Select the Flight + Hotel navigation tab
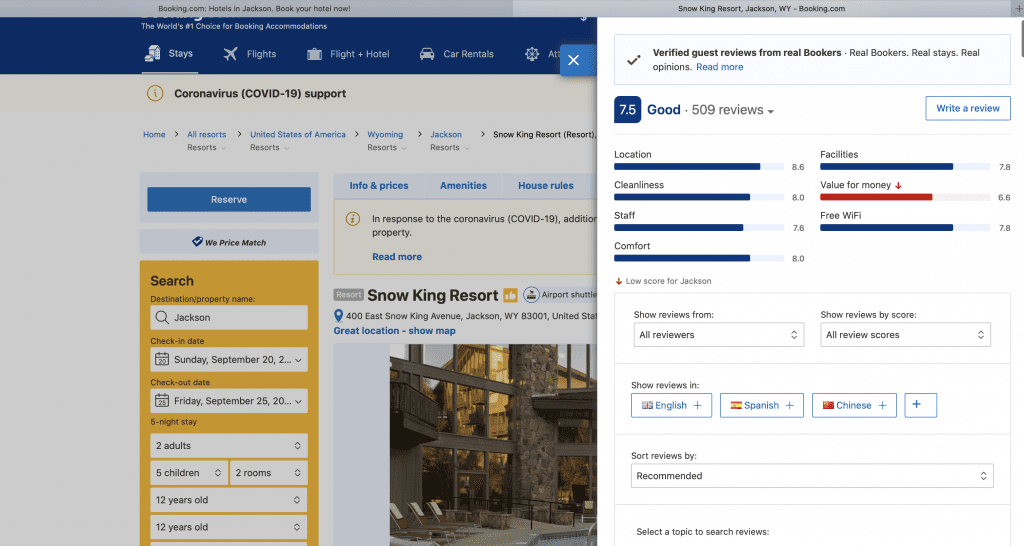The image size is (1024, 546). (x=348, y=54)
